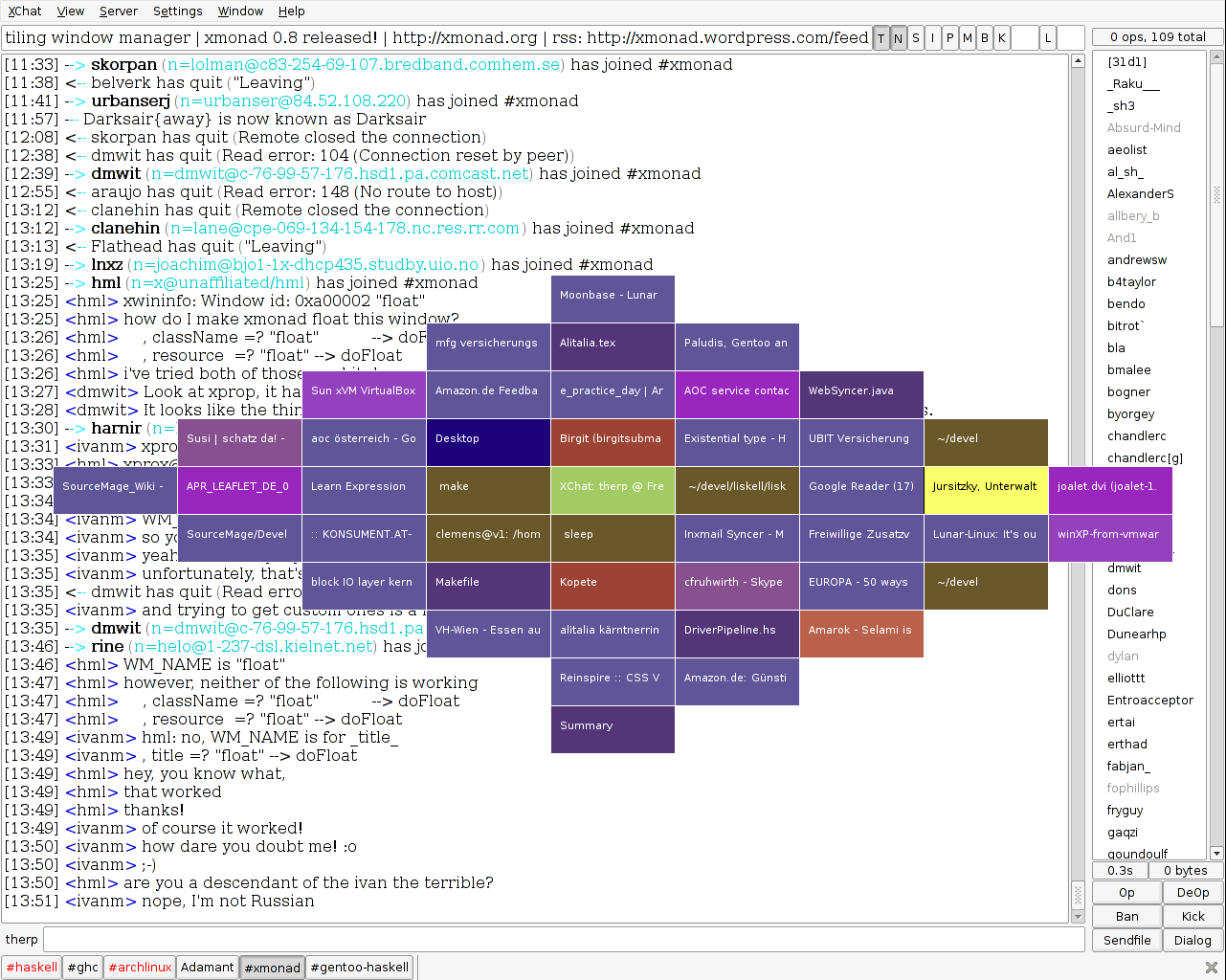Open ban list mode with B button
This screenshot has height=980, width=1226.
(984, 37)
